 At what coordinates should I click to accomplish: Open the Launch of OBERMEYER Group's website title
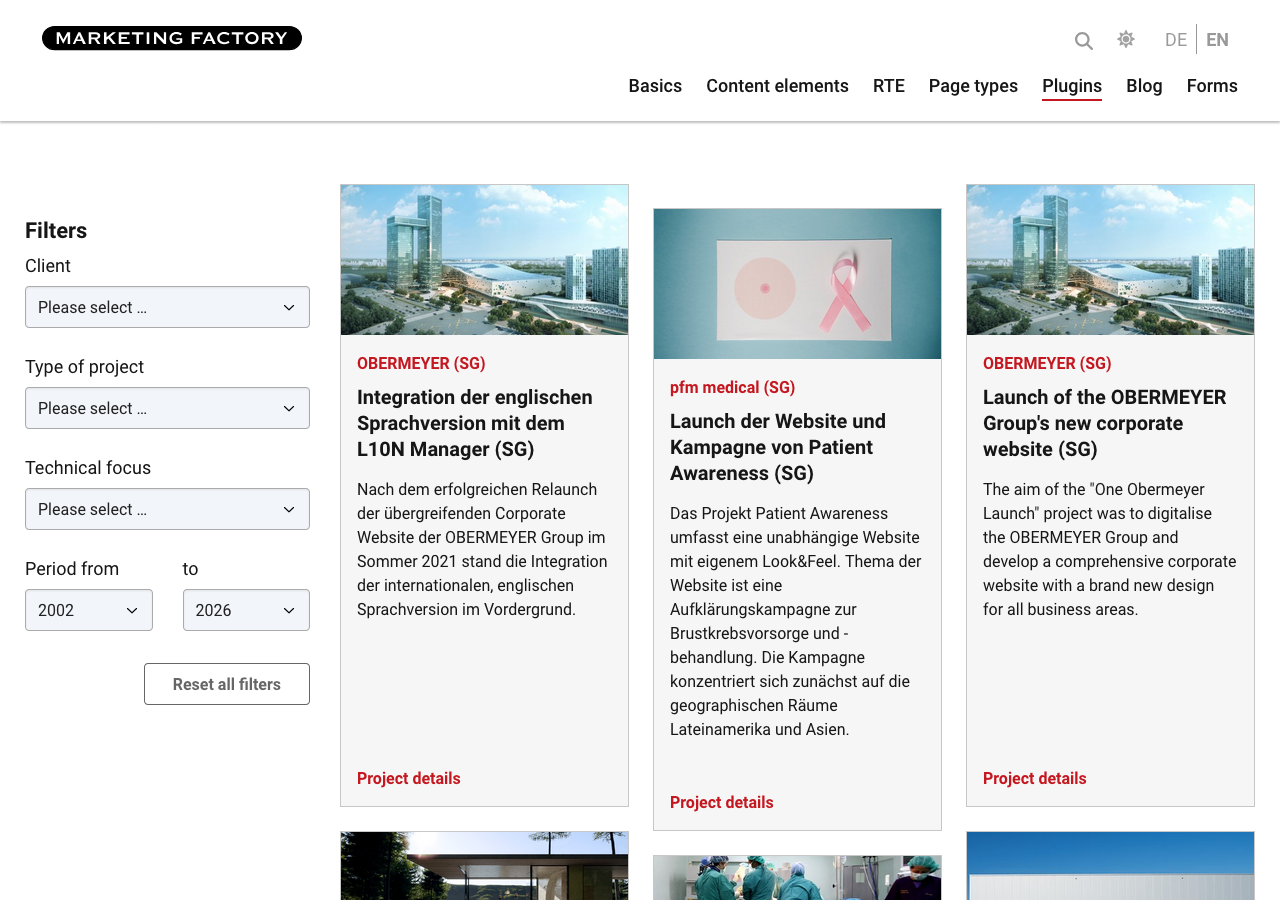[x=1104, y=423]
